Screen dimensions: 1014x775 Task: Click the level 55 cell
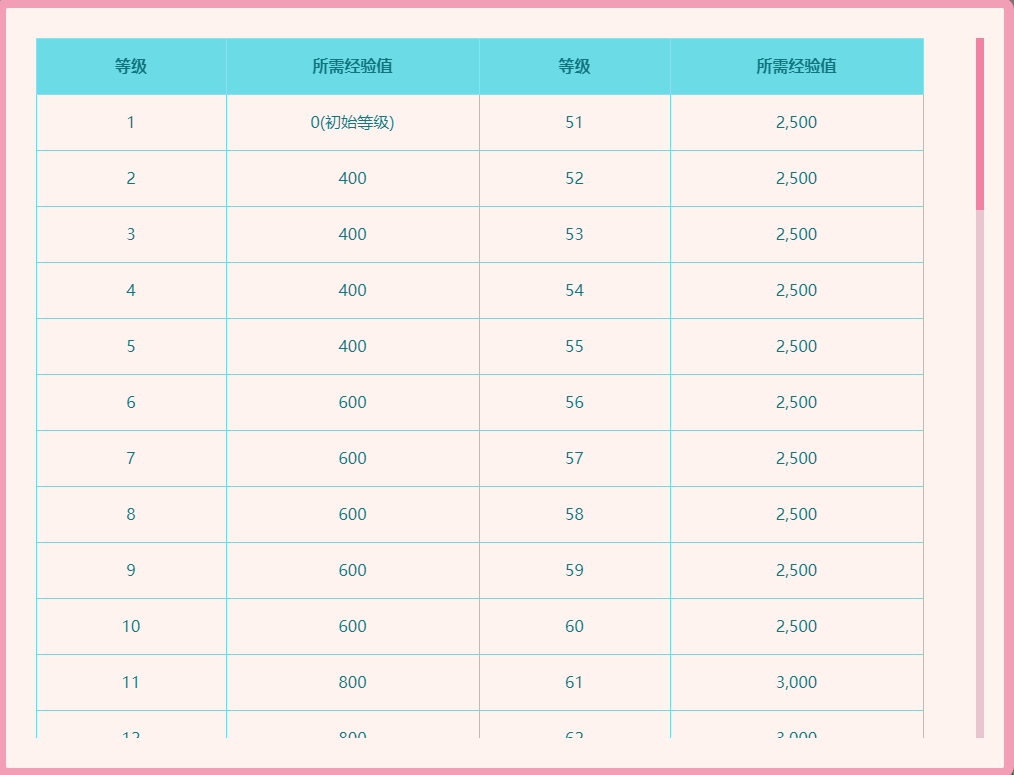coord(574,347)
